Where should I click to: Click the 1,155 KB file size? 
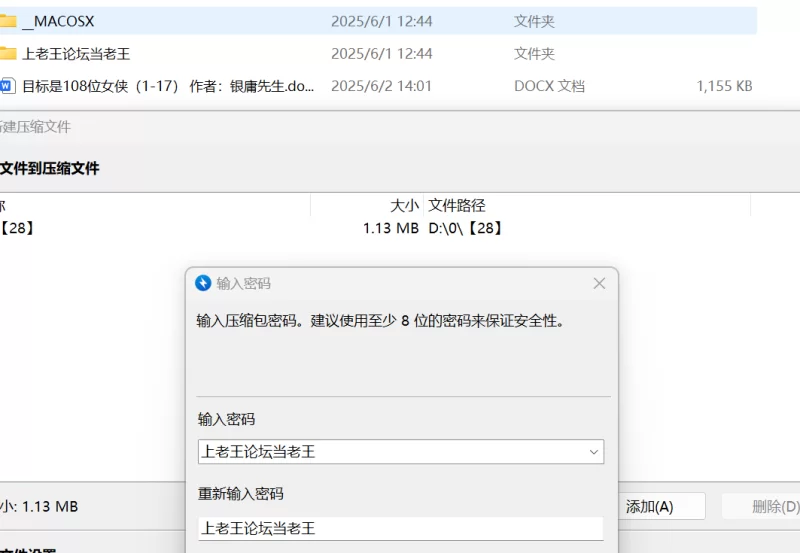(x=724, y=86)
